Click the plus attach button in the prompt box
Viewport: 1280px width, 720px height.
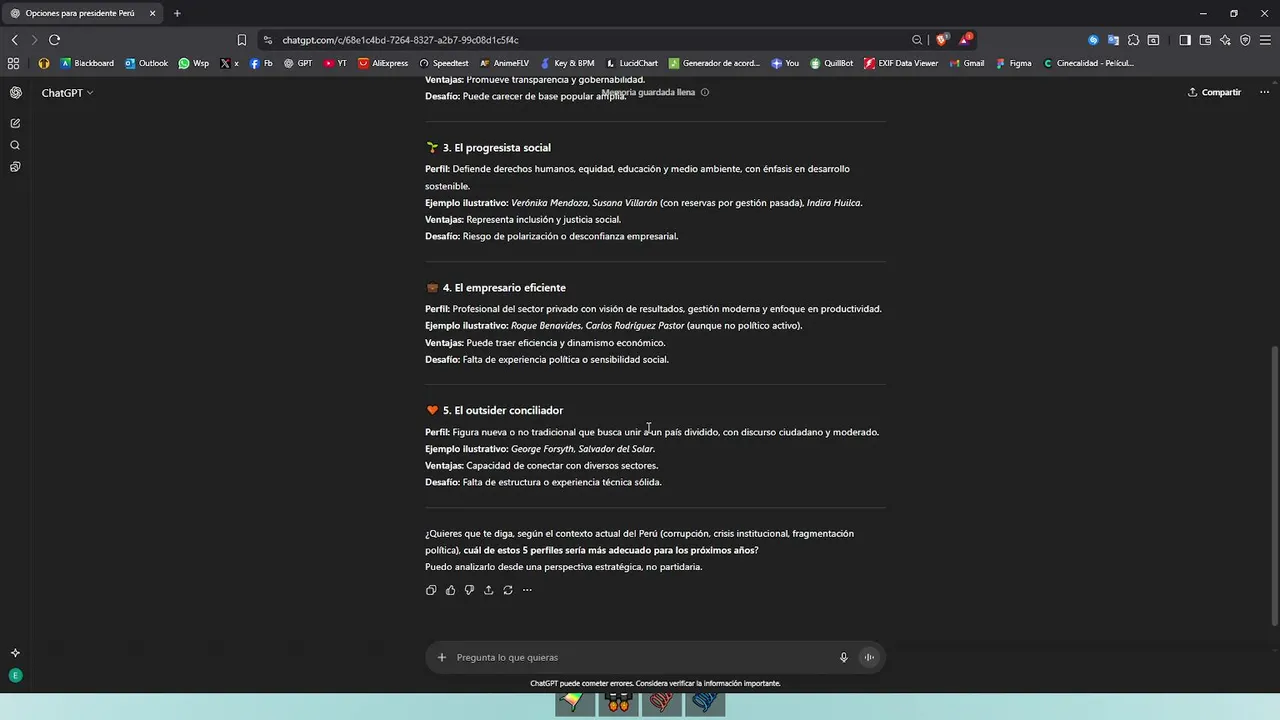tap(442, 657)
